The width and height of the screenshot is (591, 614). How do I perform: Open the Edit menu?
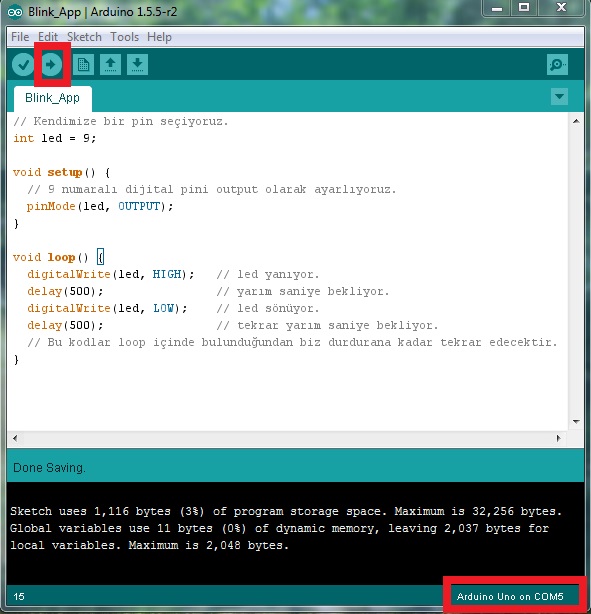pyautogui.click(x=48, y=37)
